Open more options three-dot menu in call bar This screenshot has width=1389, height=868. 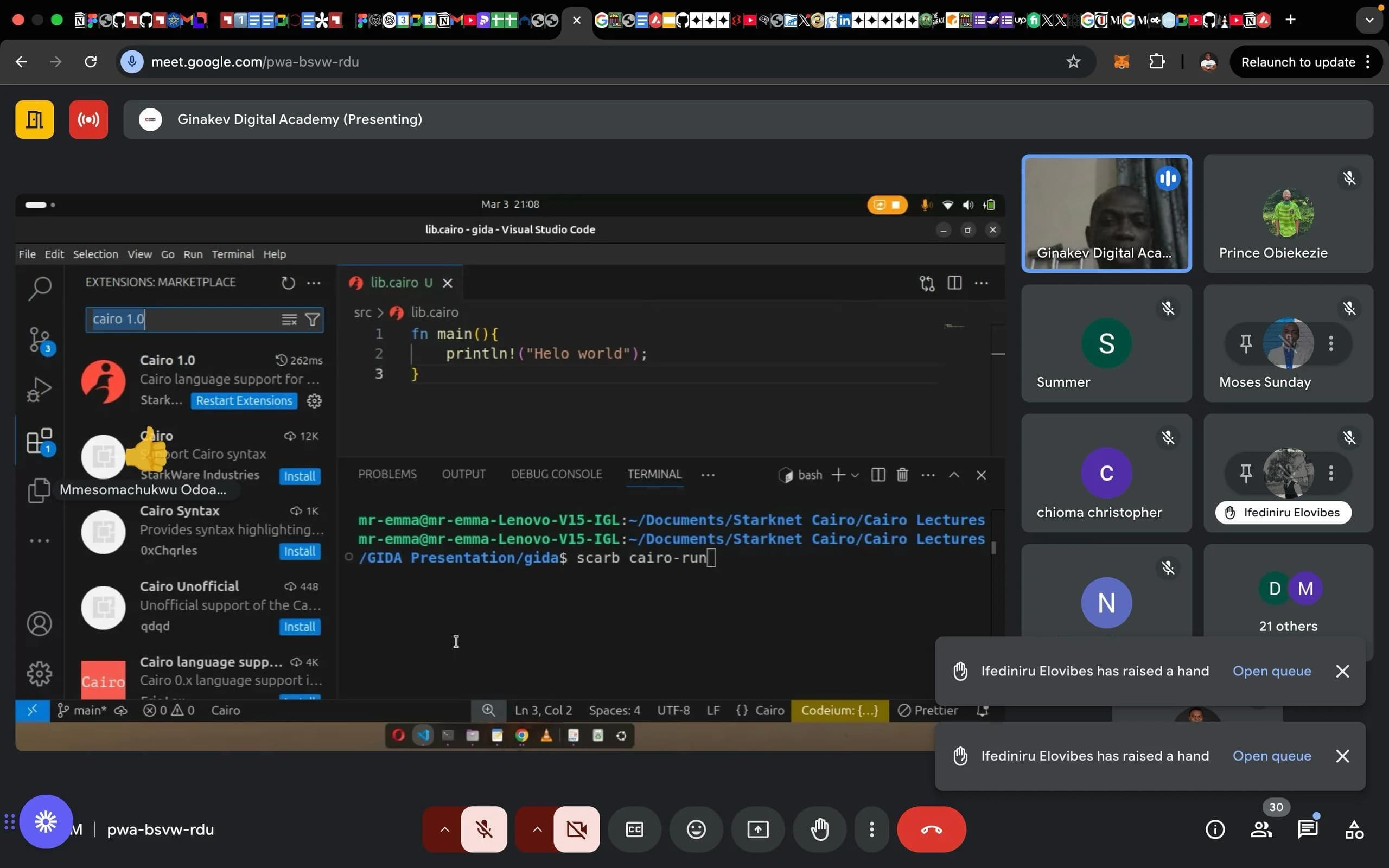coord(871,829)
